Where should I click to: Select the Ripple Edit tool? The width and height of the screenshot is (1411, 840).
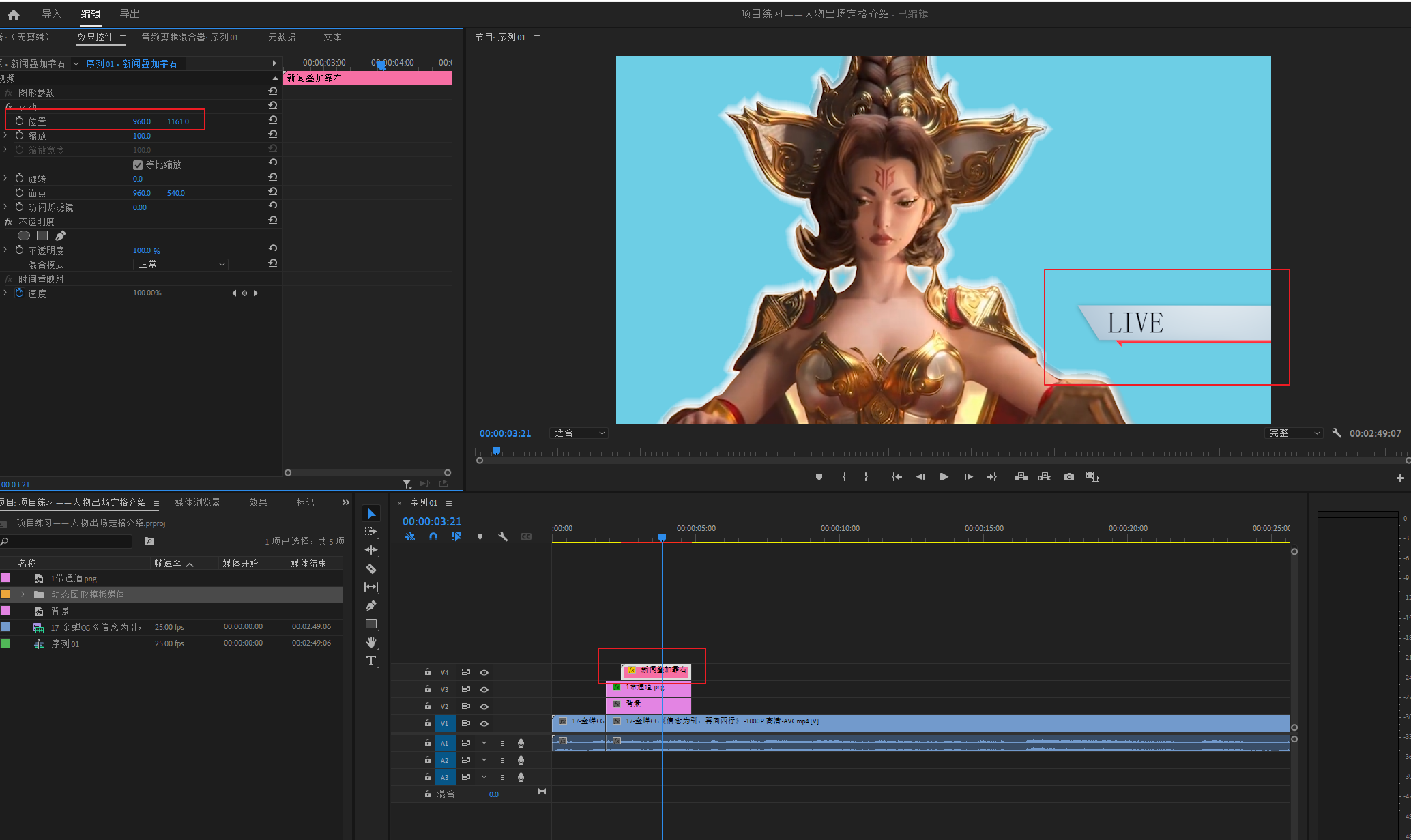[x=371, y=550]
